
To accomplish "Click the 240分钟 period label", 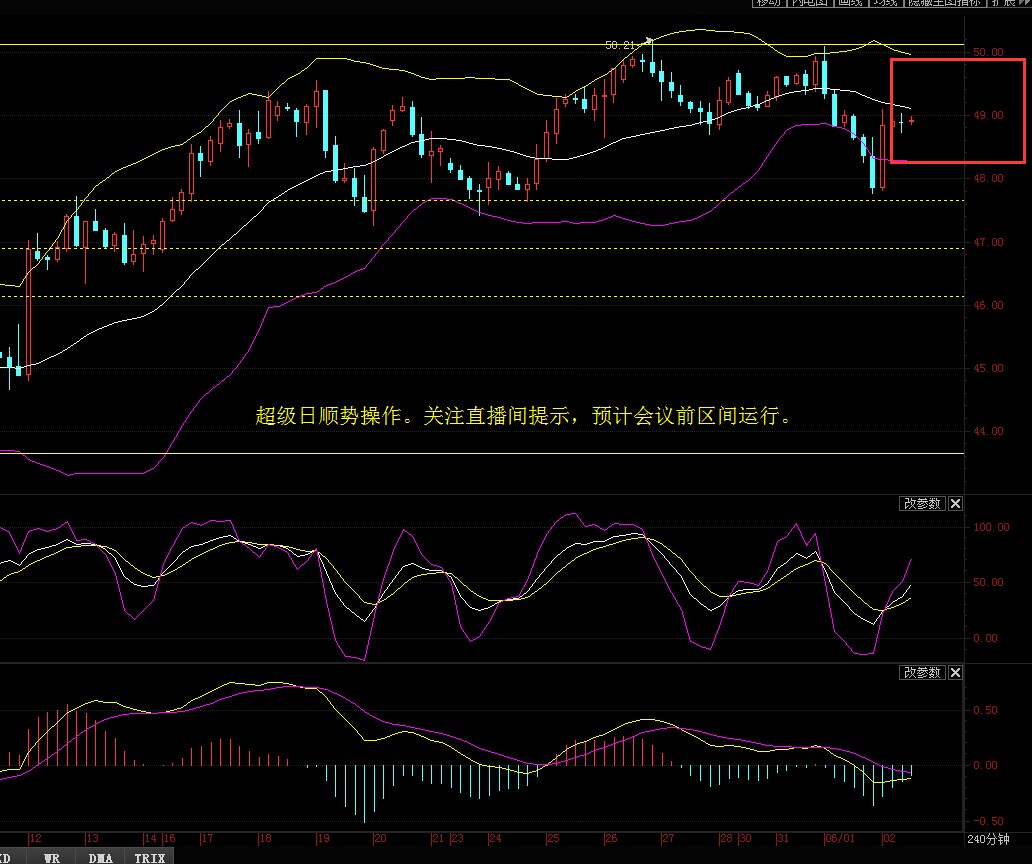I will point(988,839).
